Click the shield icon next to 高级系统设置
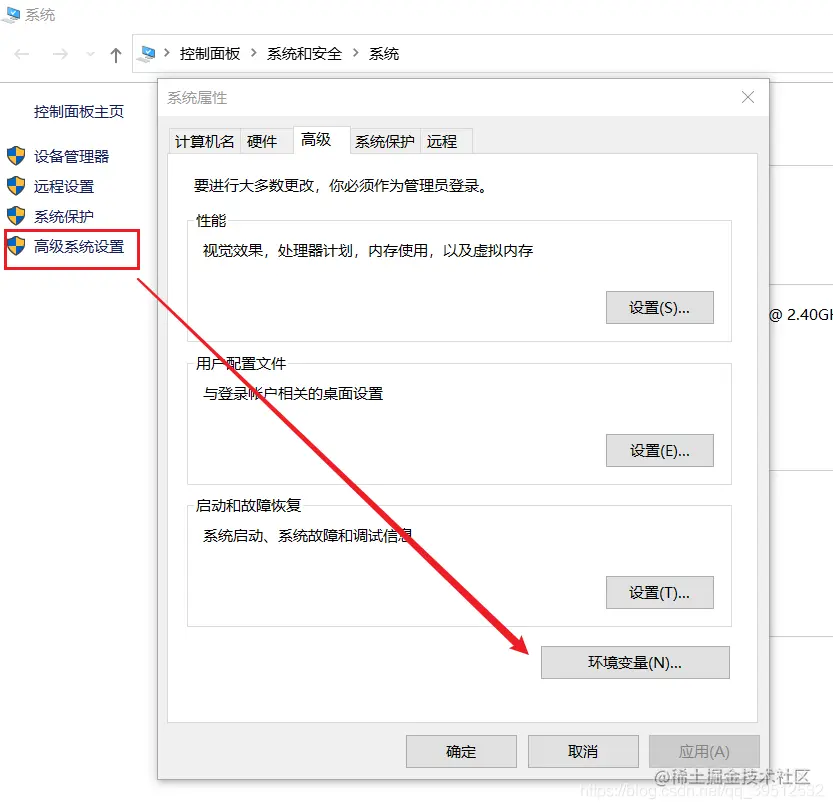 click(16, 245)
